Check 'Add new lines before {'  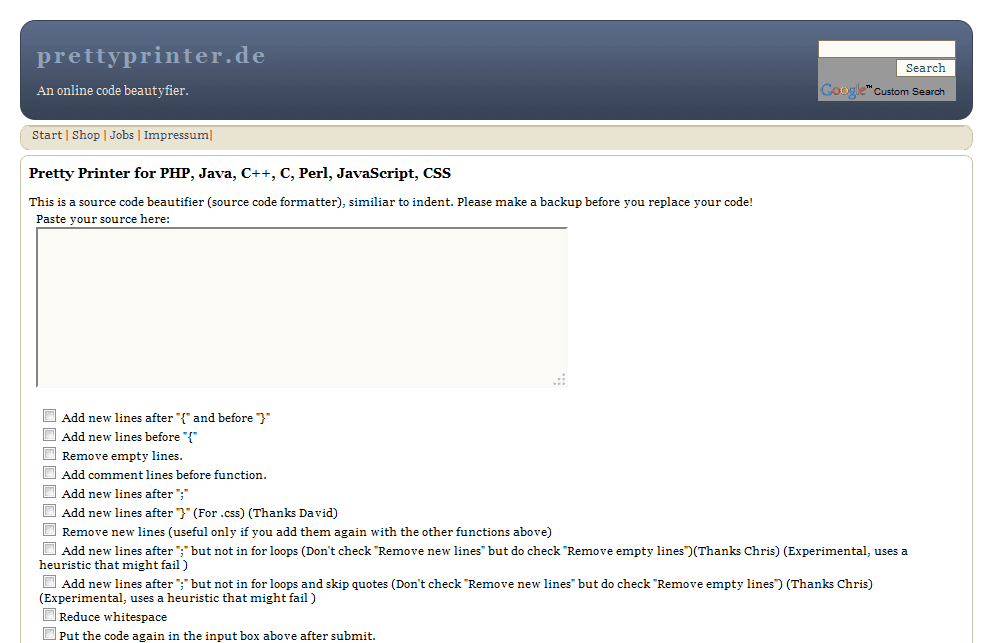click(49, 435)
